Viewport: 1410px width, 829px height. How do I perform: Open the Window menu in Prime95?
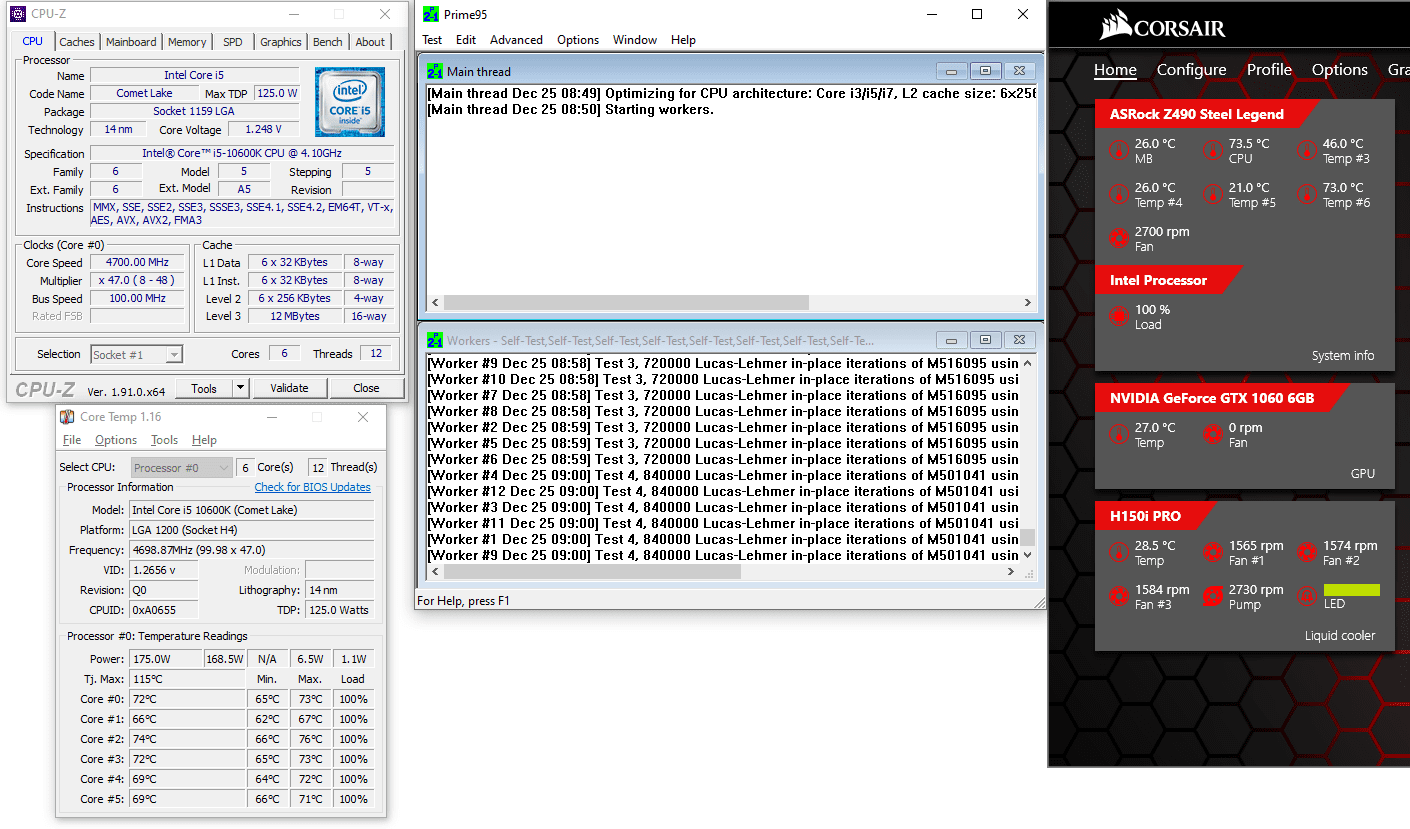pyautogui.click(x=635, y=40)
